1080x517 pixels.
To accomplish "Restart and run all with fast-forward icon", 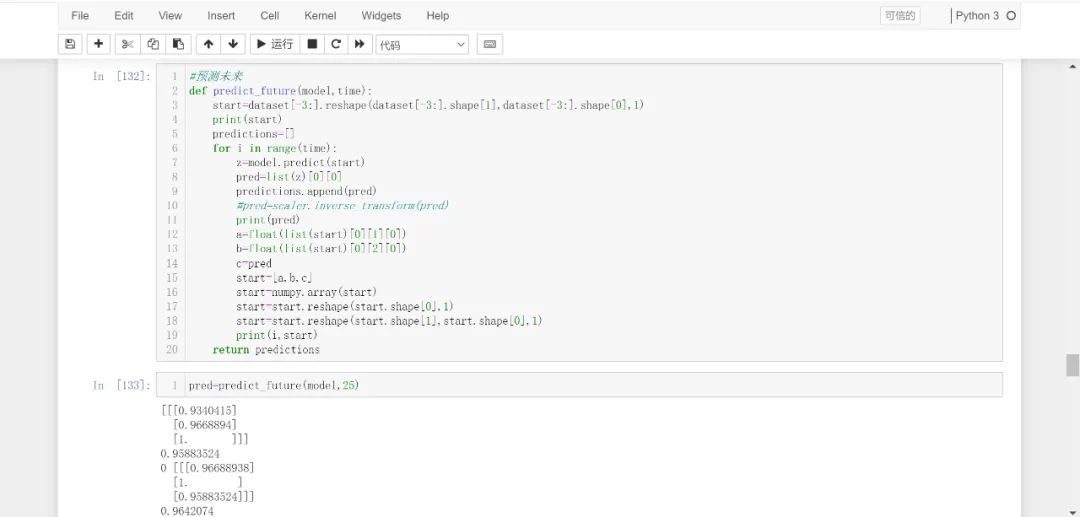I will [360, 44].
